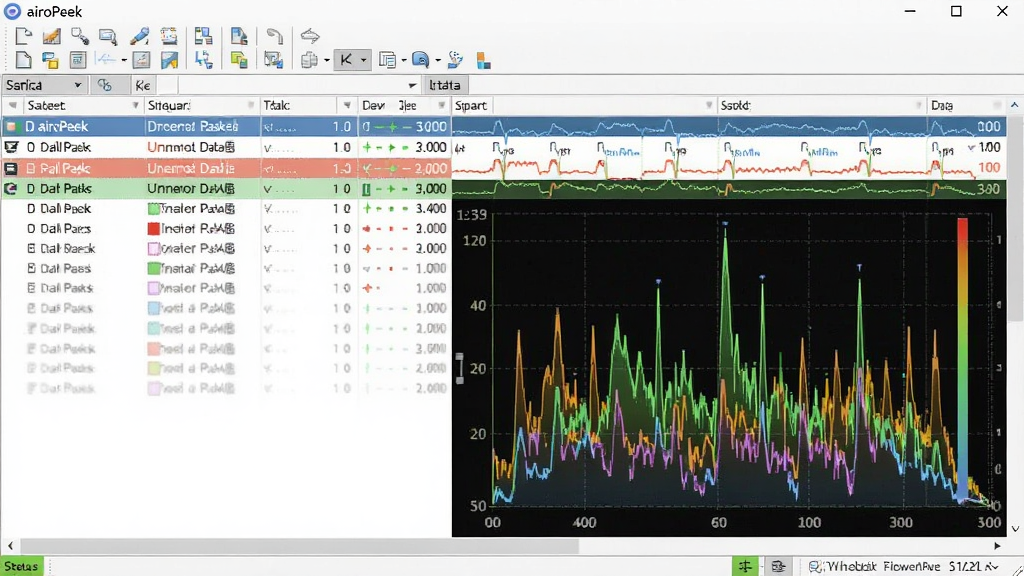Select the magnifier search tool icon
This screenshot has width=1024, height=576.
pyautogui.click(x=80, y=36)
